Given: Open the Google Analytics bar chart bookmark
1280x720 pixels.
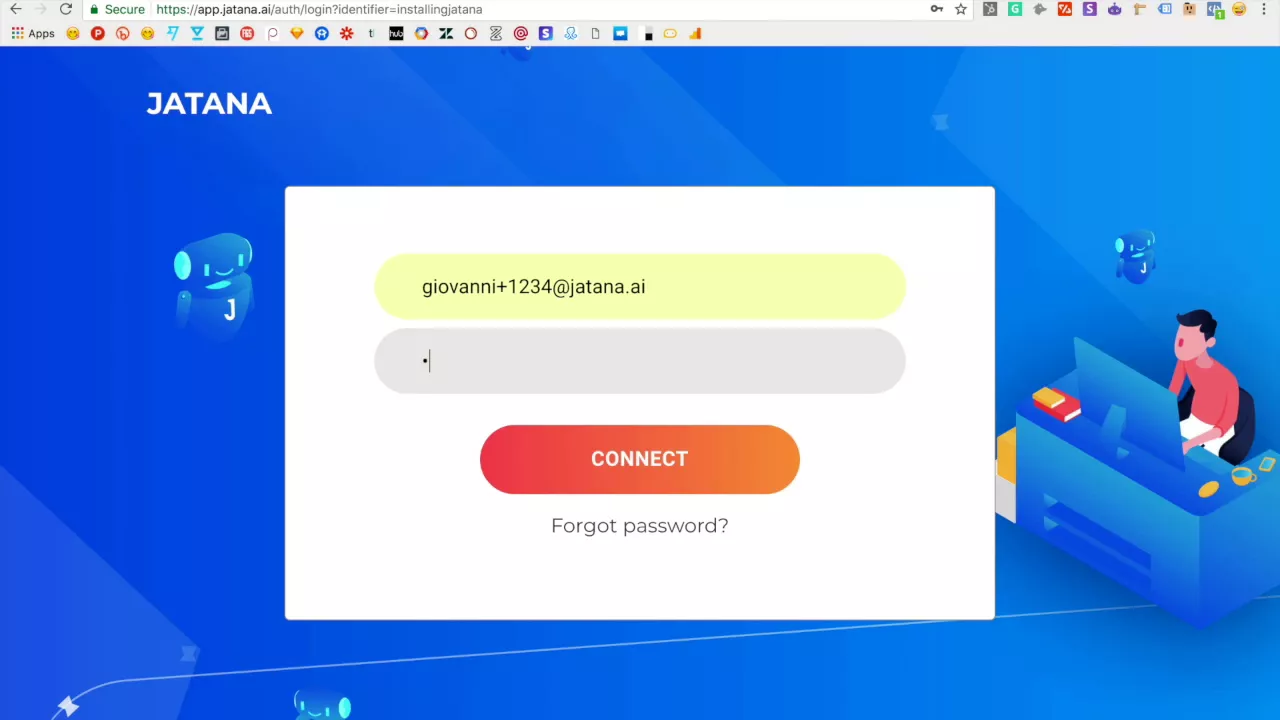Looking at the screenshot, I should click(x=695, y=33).
